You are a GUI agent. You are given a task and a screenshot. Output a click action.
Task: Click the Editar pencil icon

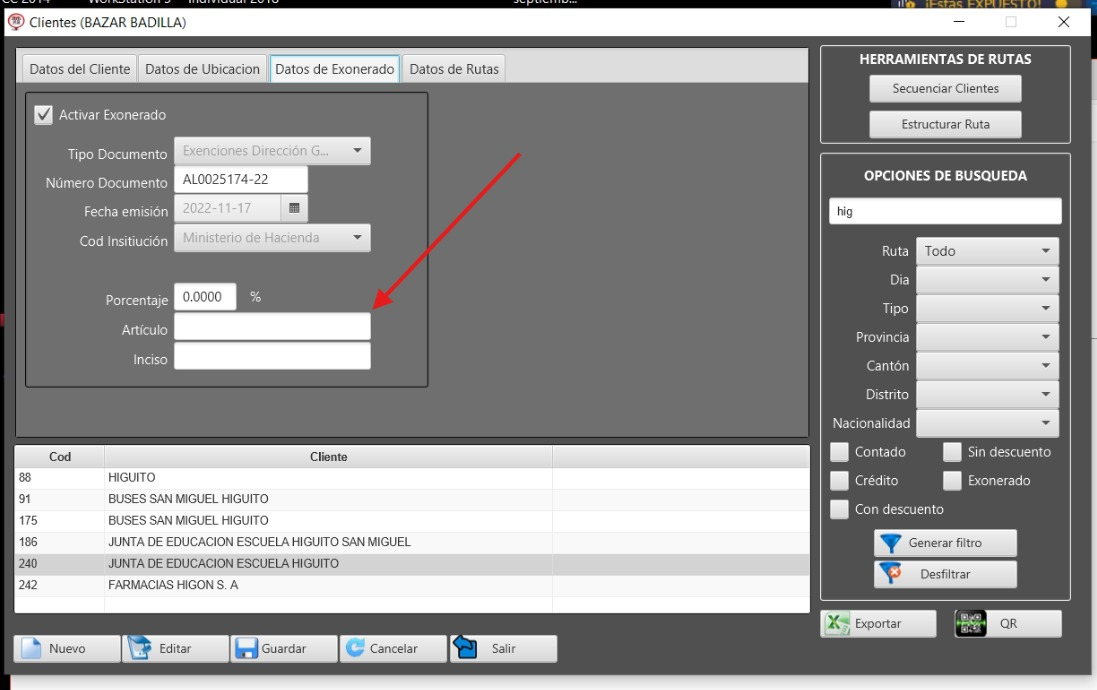(140, 649)
